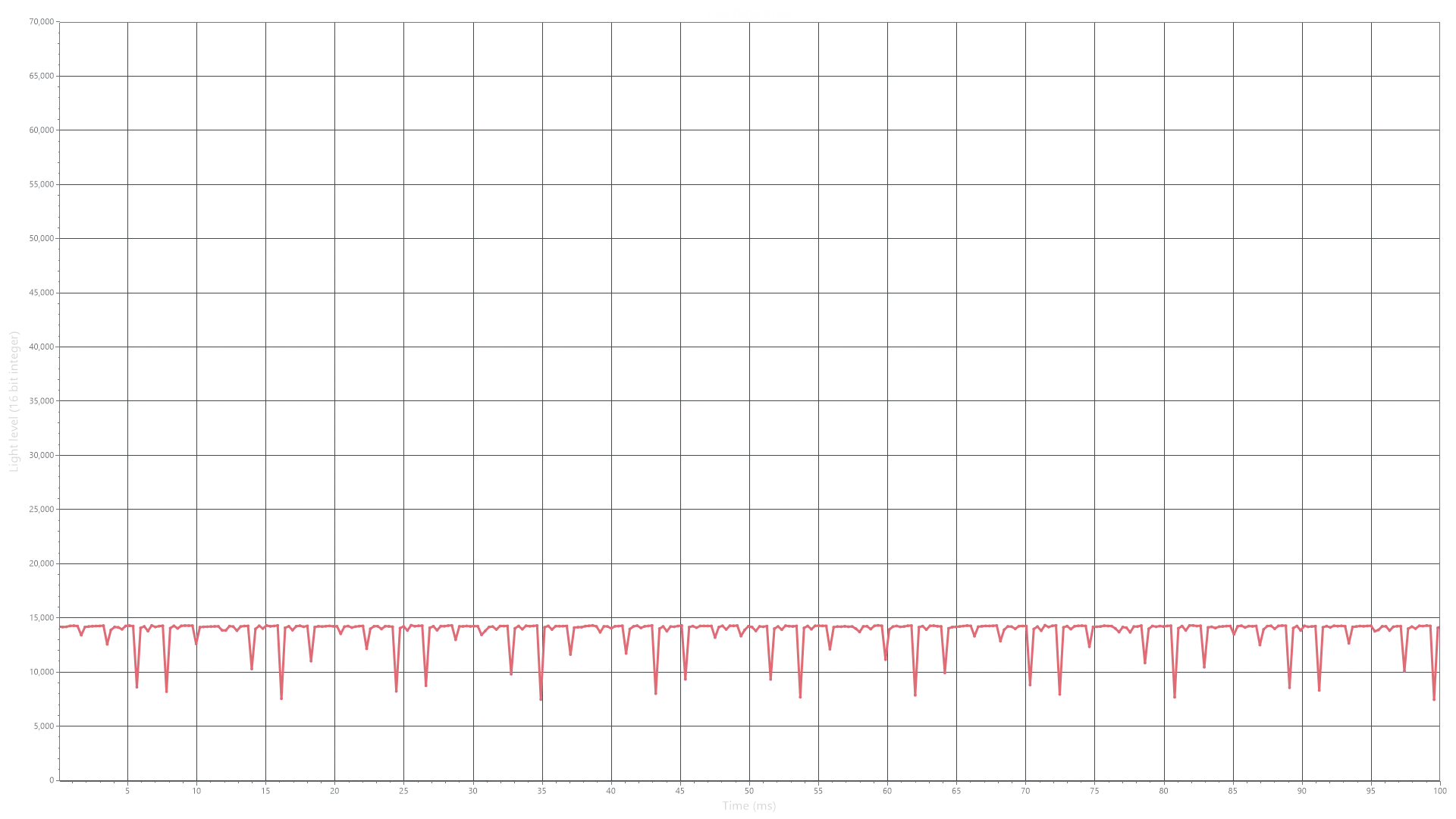
Task: Click the topmost y-axis tick label
Action: 39,24
